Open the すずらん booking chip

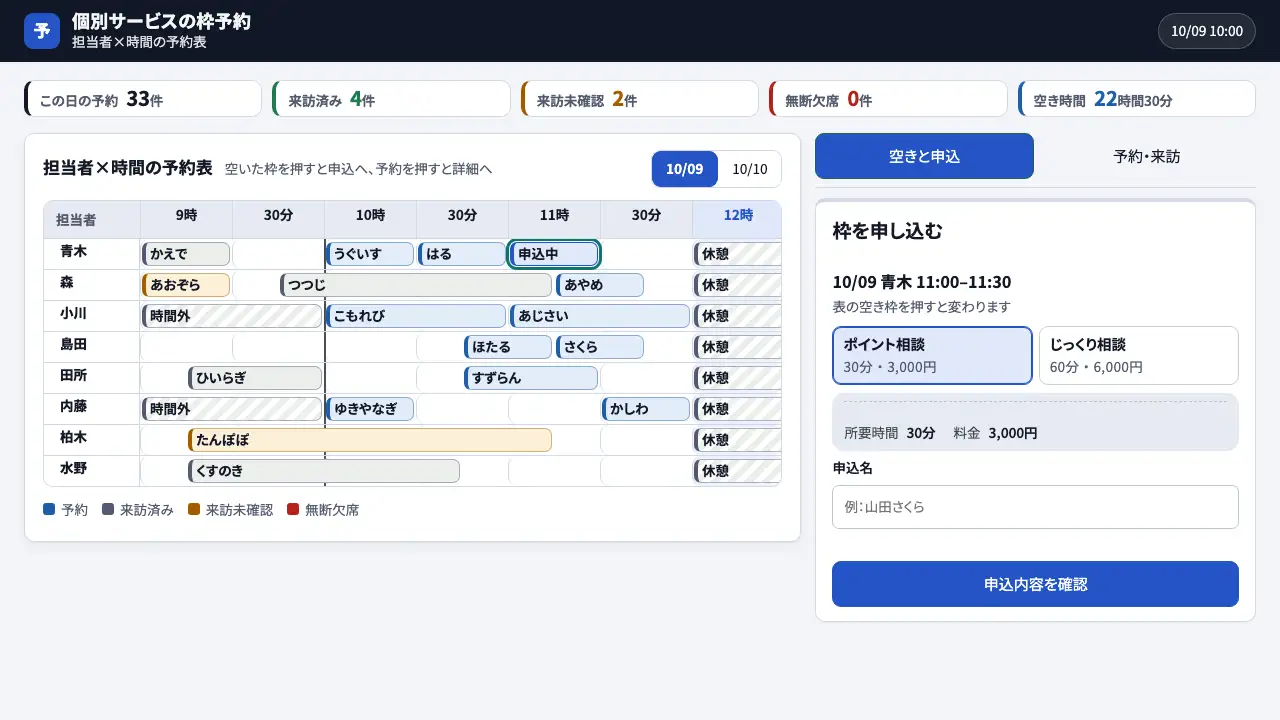pyautogui.click(x=531, y=378)
